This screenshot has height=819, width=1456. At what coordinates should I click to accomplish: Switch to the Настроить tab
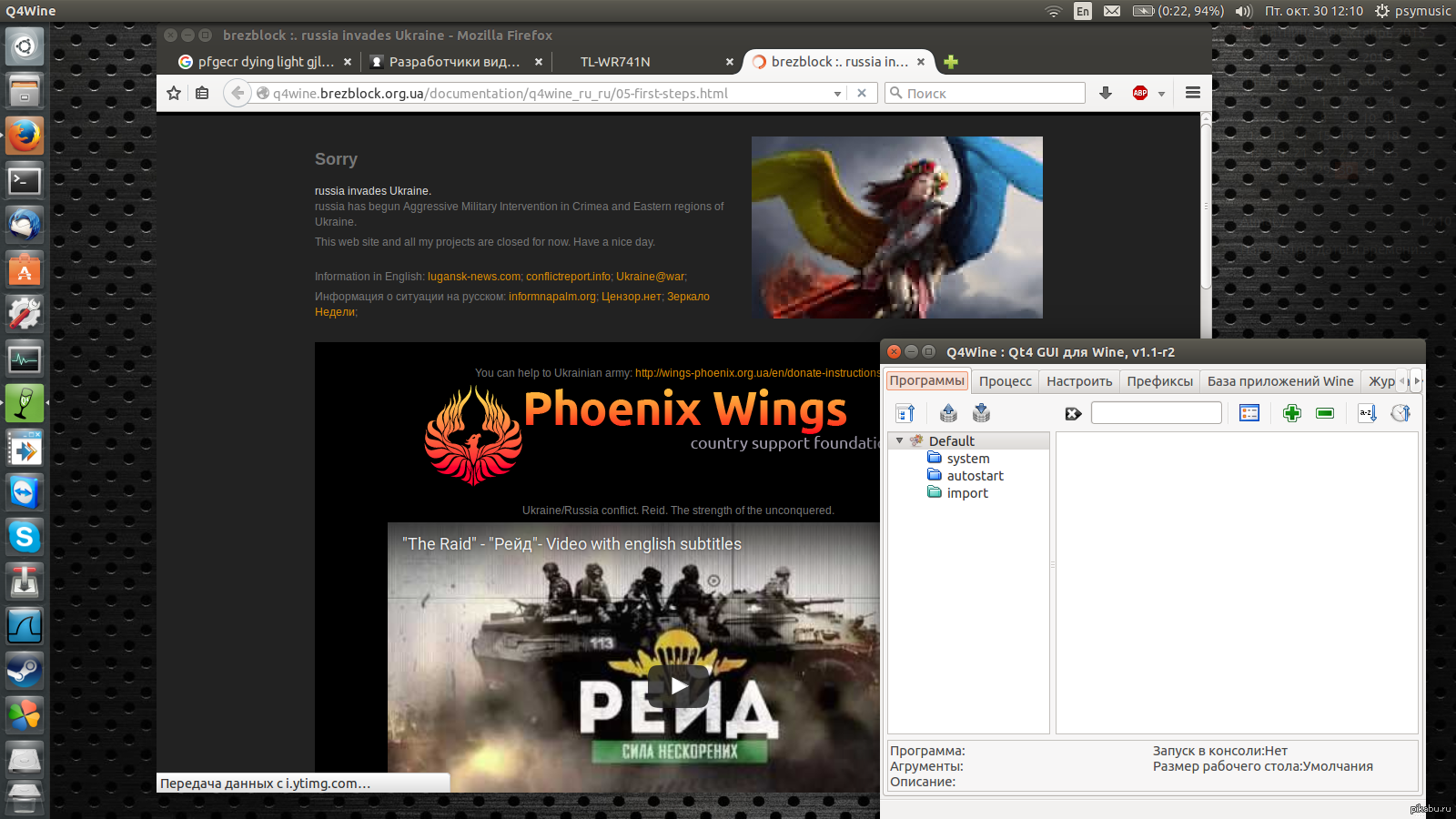point(1079,381)
